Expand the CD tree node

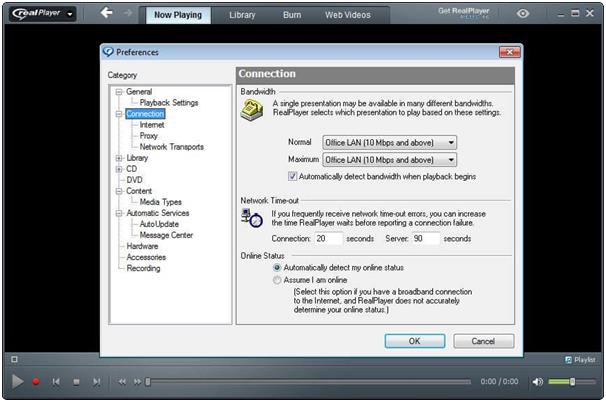click(119, 169)
